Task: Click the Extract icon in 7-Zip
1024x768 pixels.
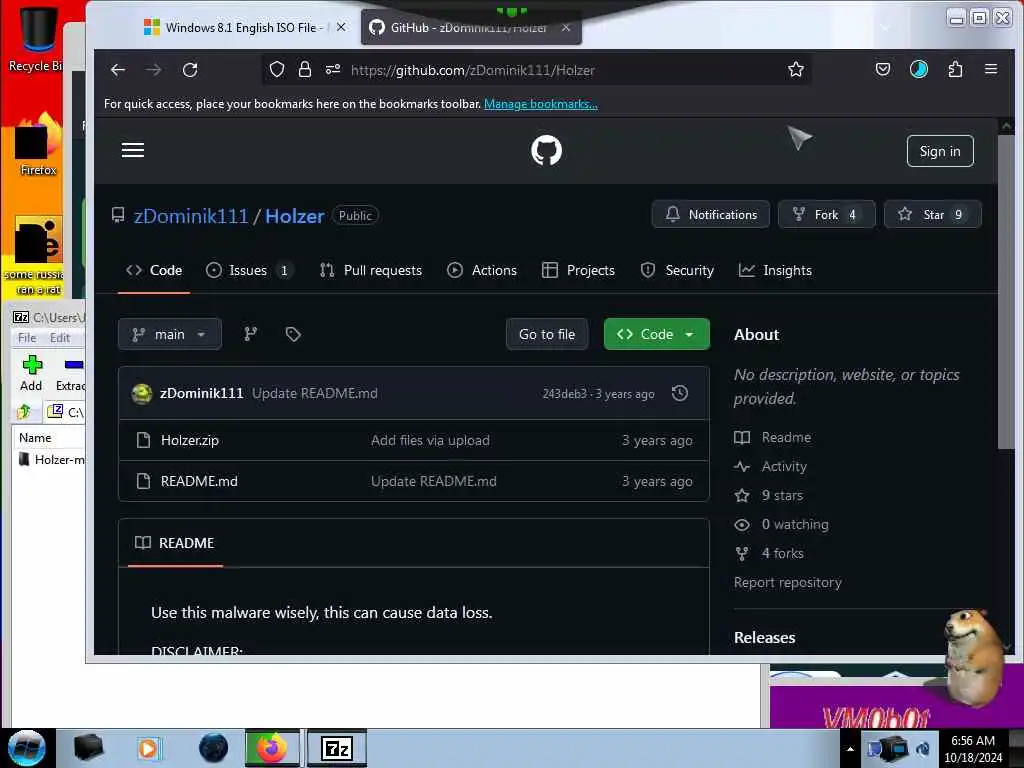Action: click(73, 366)
